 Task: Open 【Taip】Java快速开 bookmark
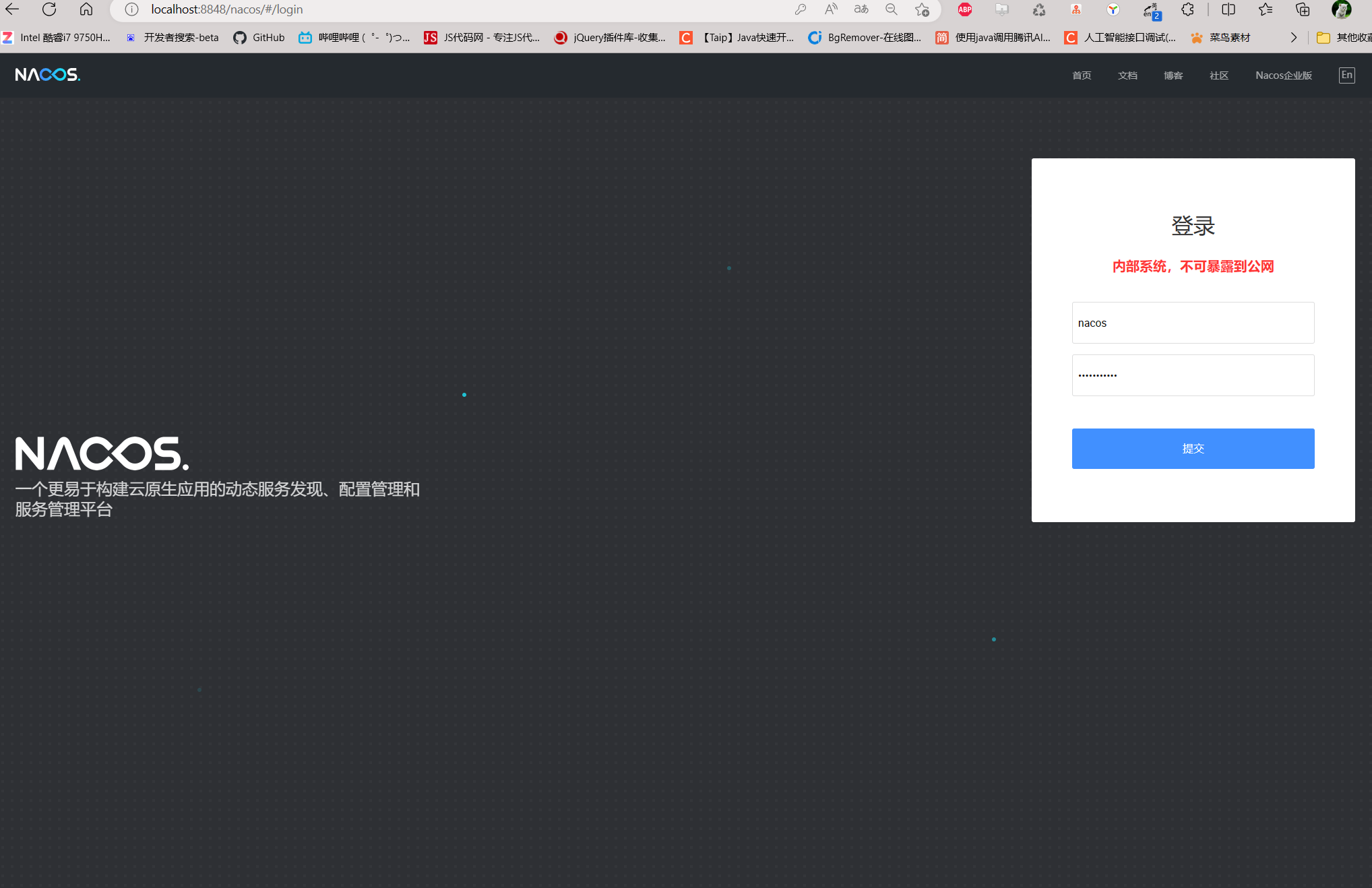coord(737,38)
